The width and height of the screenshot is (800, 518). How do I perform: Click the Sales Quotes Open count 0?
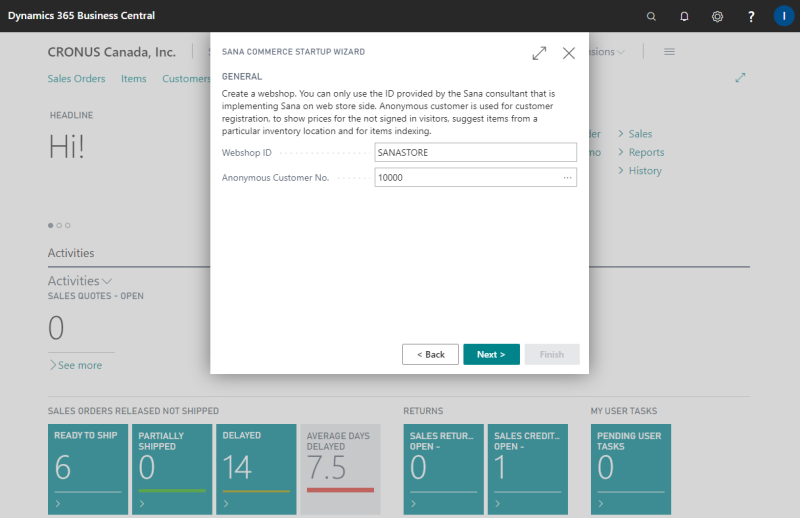(x=56, y=328)
